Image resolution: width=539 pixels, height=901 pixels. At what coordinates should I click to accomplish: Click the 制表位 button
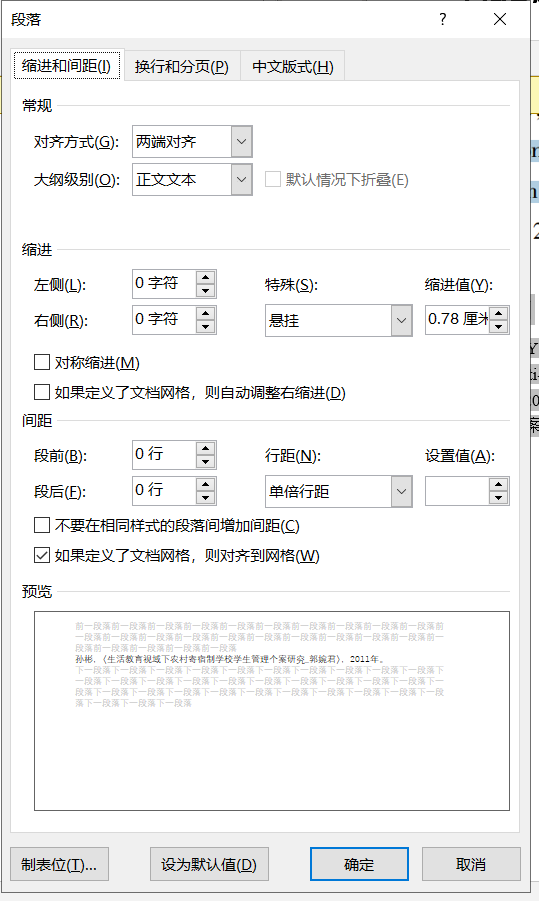(x=59, y=864)
